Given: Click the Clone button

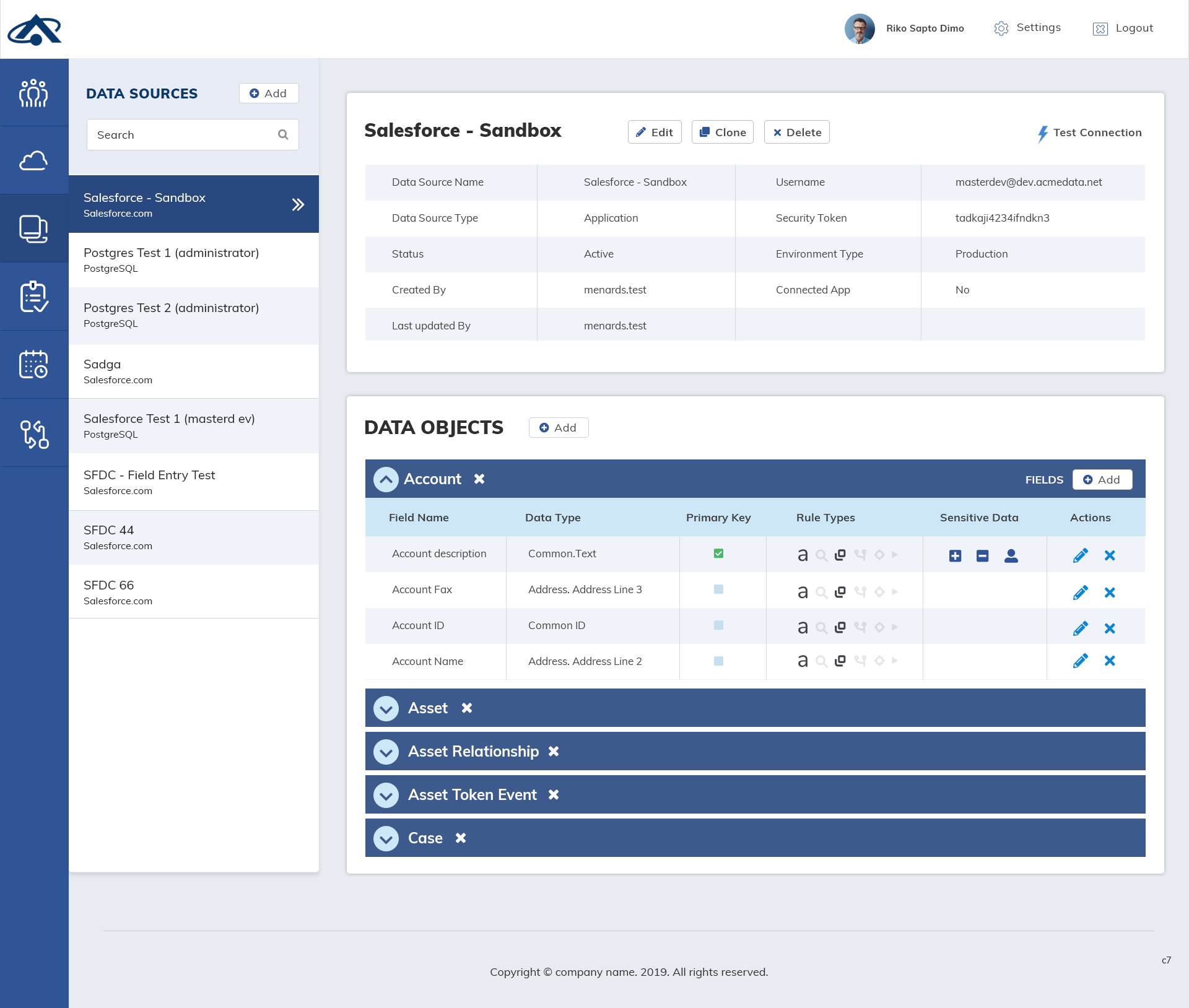Looking at the screenshot, I should pos(723,132).
